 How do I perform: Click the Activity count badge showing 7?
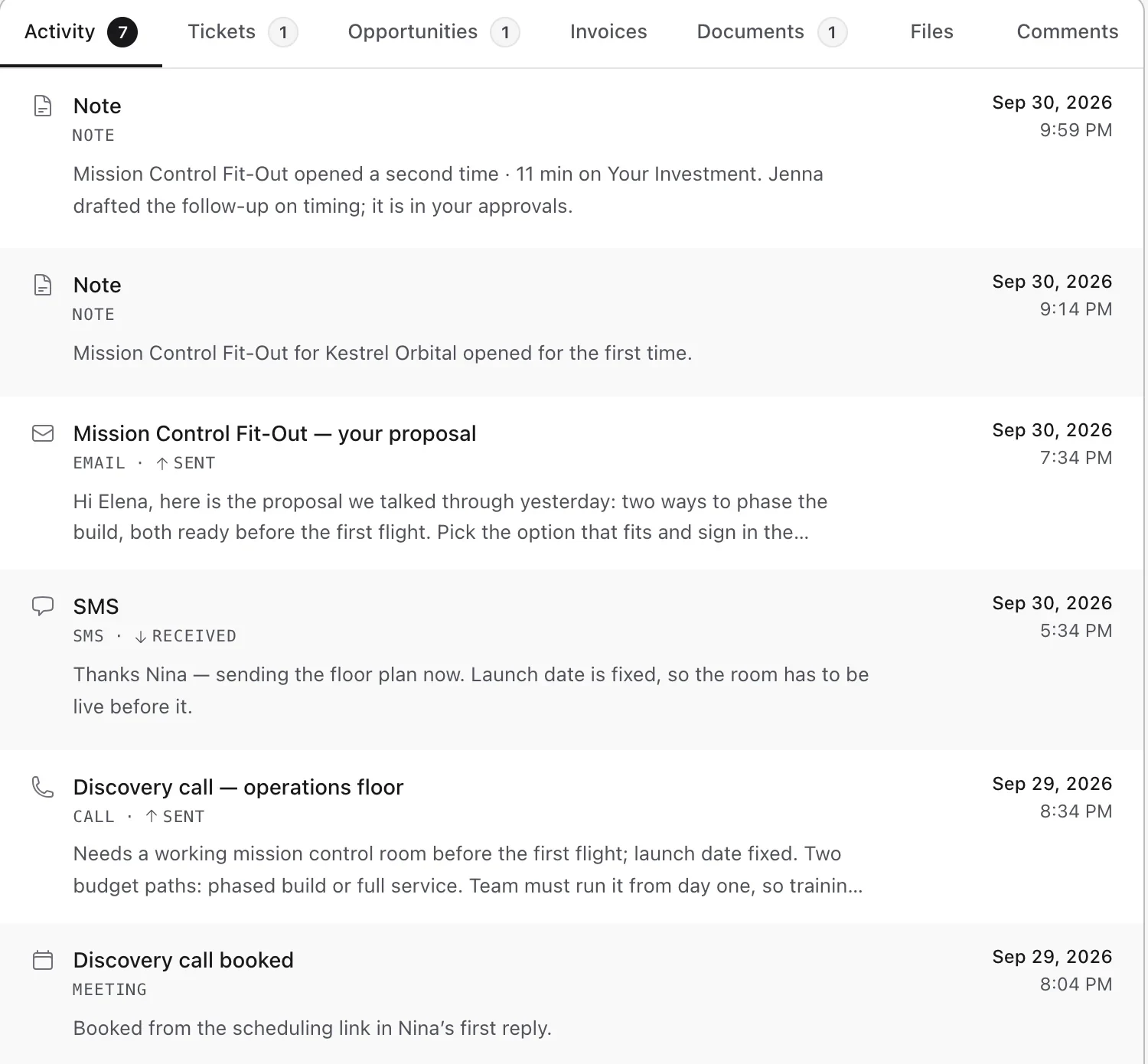point(122,32)
